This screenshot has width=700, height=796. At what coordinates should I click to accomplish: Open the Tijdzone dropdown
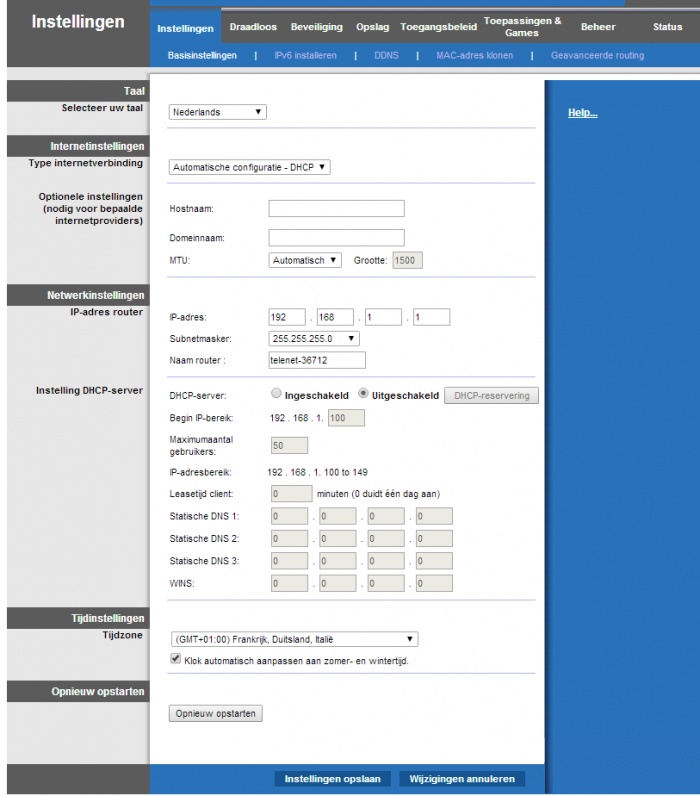click(x=293, y=639)
